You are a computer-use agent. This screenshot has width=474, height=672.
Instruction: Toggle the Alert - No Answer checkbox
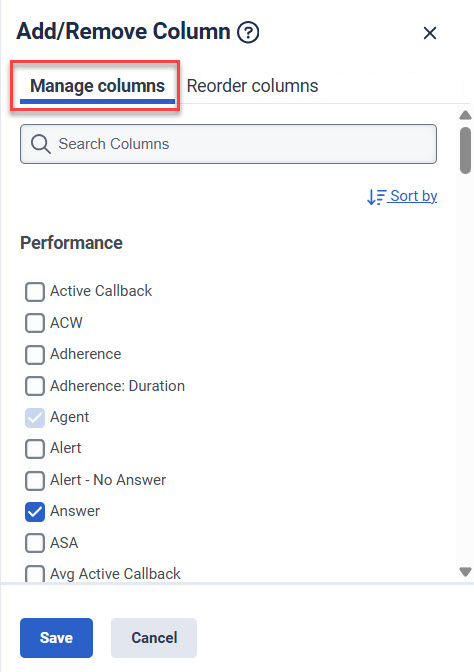point(35,480)
